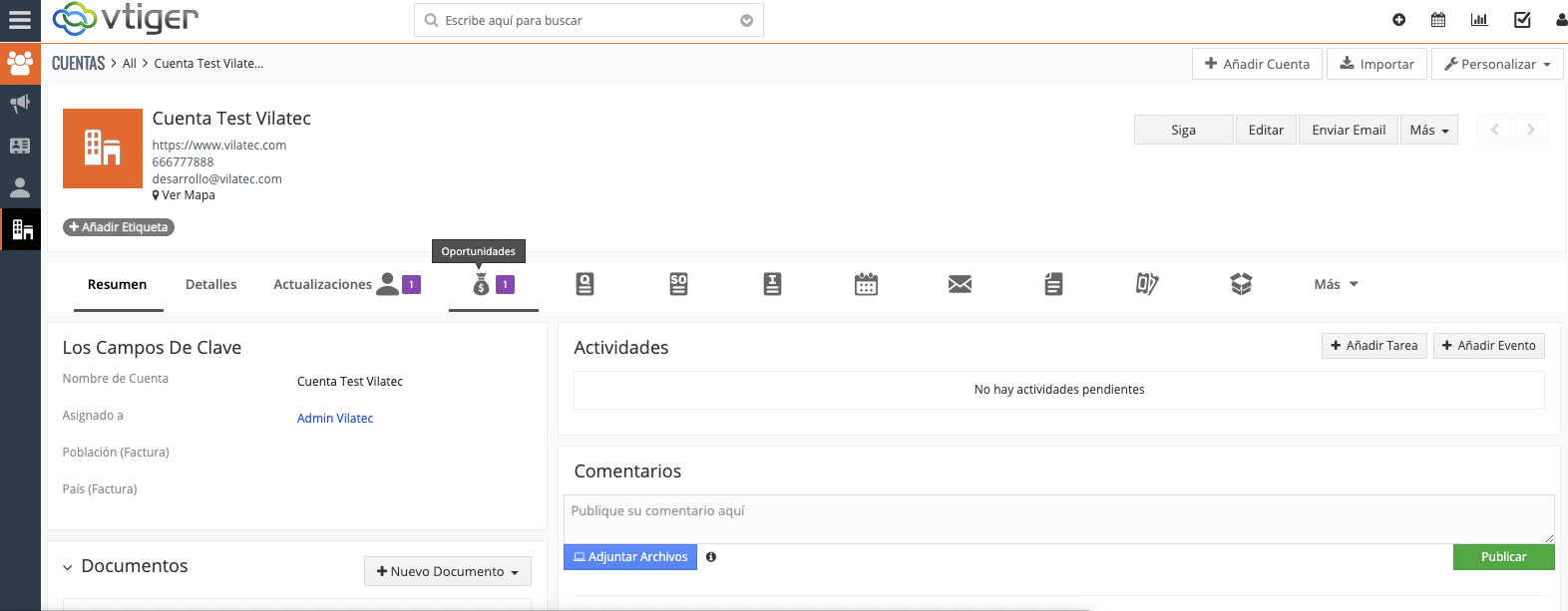
Task: Open the Admin Vilatec link
Action: tap(335, 419)
